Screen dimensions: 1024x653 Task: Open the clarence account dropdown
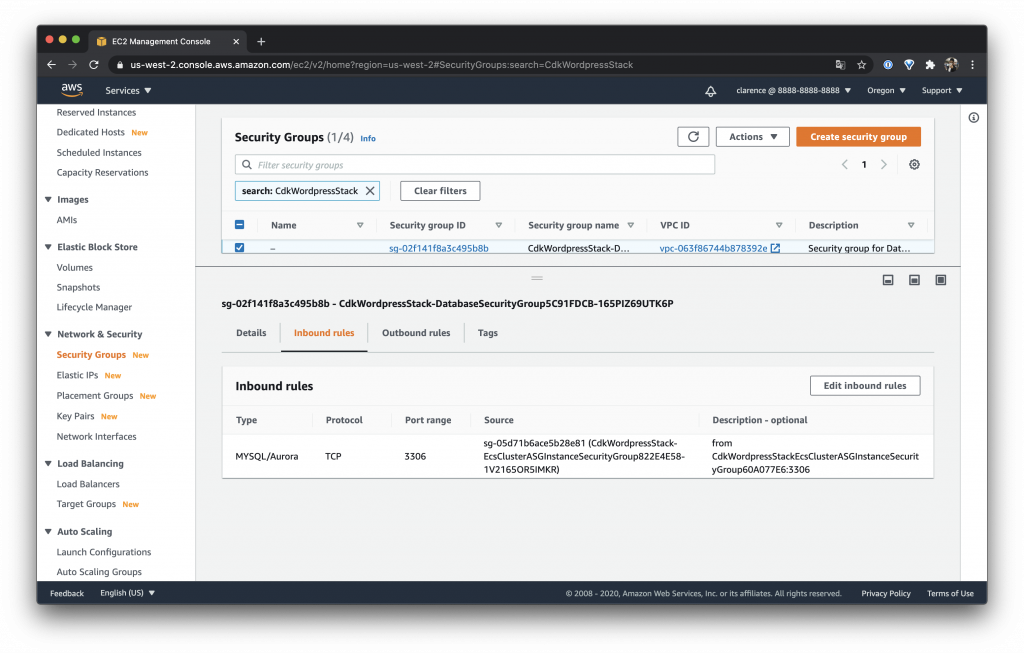coord(793,91)
